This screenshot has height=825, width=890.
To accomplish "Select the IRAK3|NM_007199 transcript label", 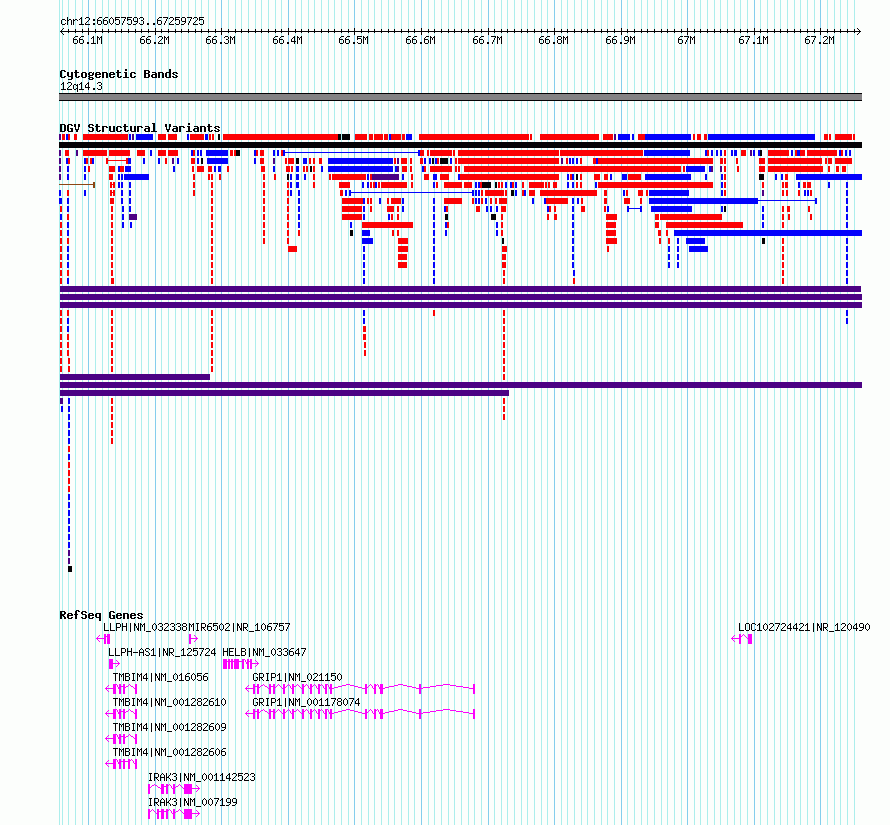I will [x=192, y=802].
